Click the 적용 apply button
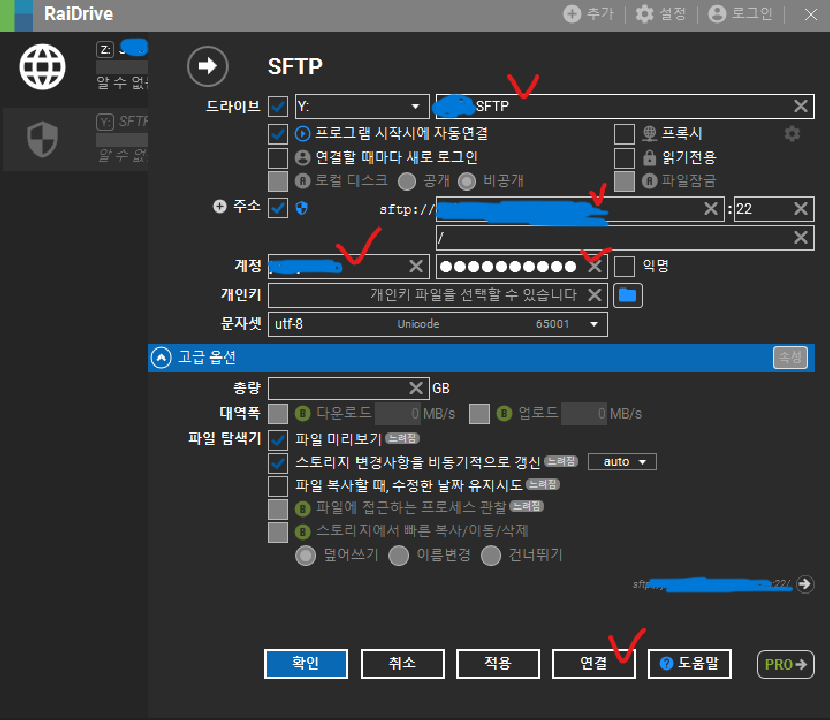 pyautogui.click(x=498, y=663)
